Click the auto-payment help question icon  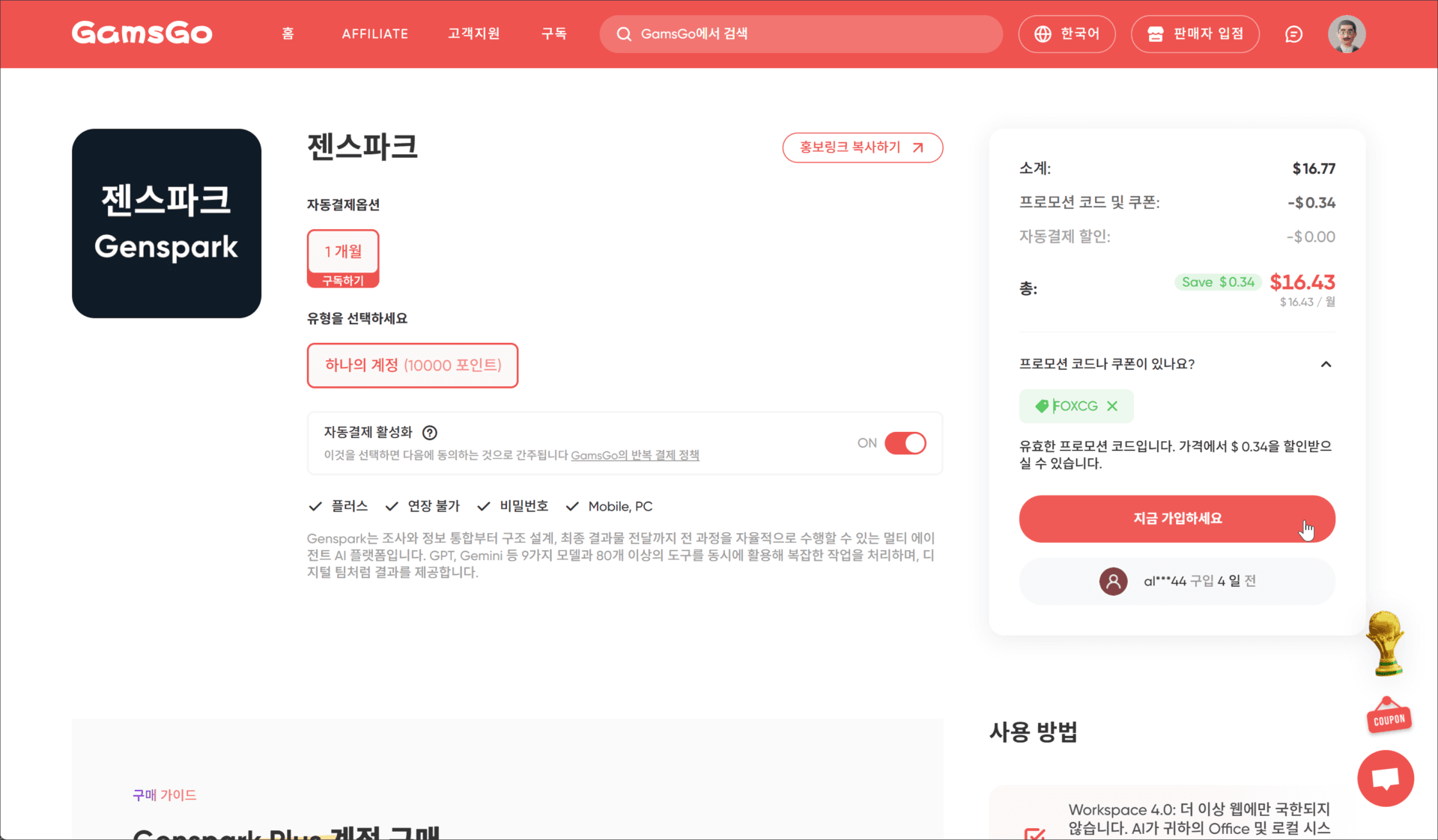pos(430,433)
